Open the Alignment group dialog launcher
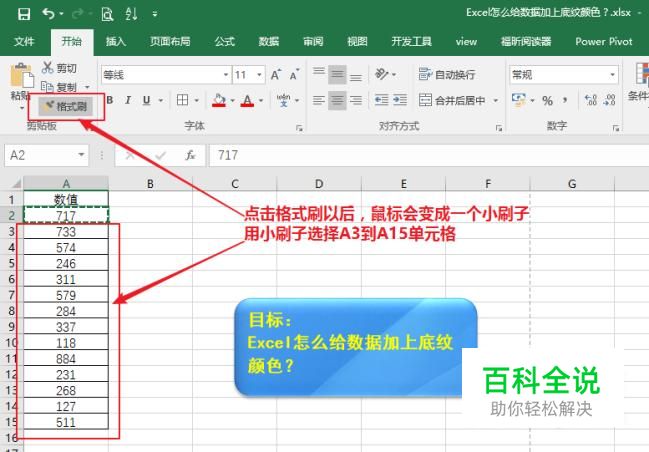This screenshot has height=452, width=649. click(x=499, y=128)
